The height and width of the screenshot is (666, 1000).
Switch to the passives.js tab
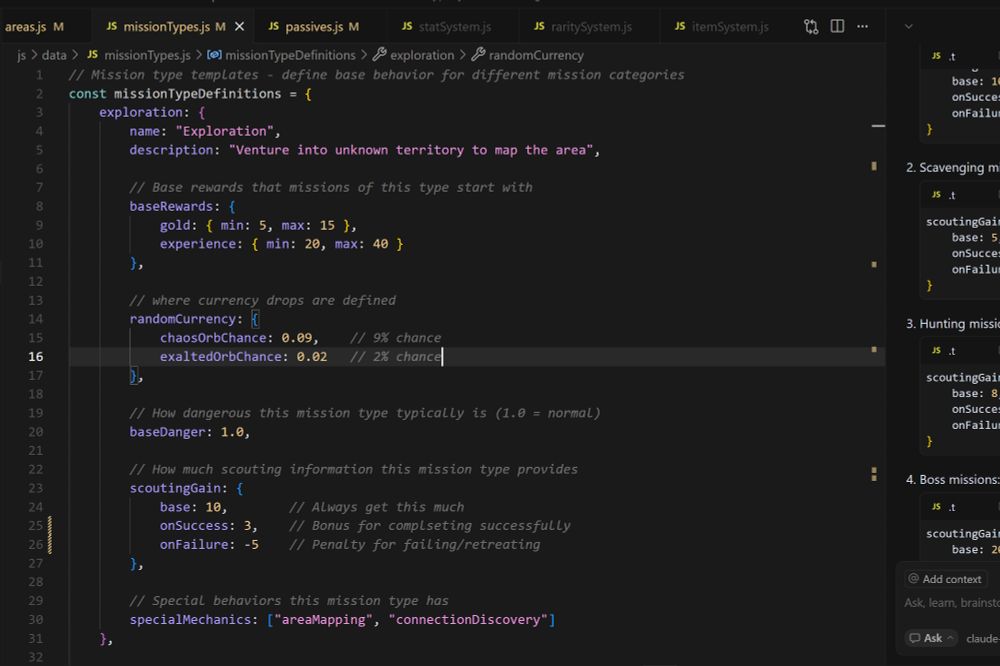[314, 27]
